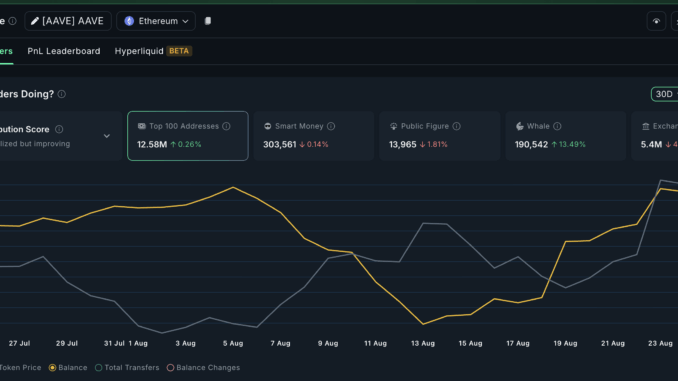Screen dimensions: 678x381
Task: Open the Ethereum network dropdown
Action: (x=156, y=21)
